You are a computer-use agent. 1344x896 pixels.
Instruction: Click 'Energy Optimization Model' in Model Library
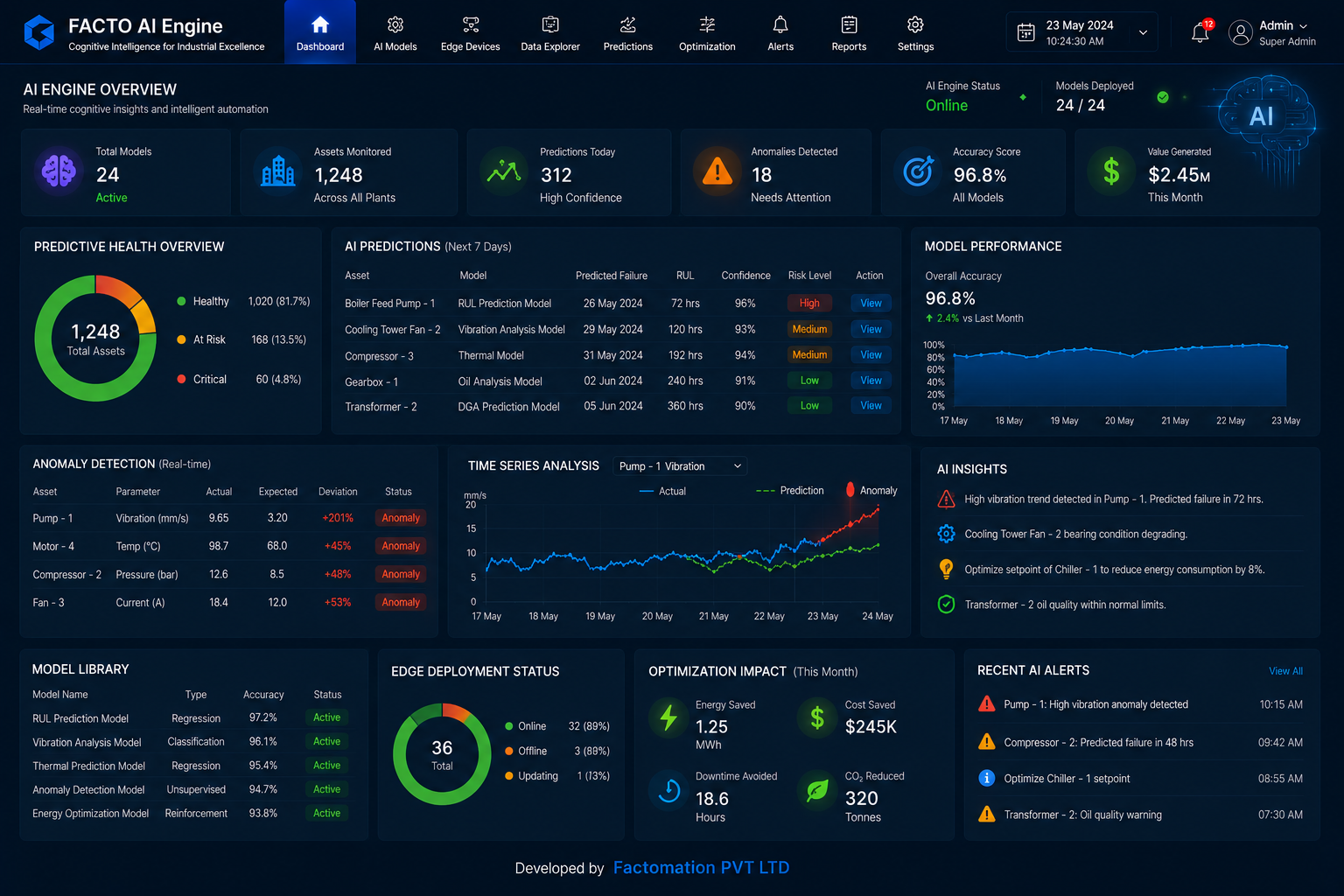coord(91,813)
